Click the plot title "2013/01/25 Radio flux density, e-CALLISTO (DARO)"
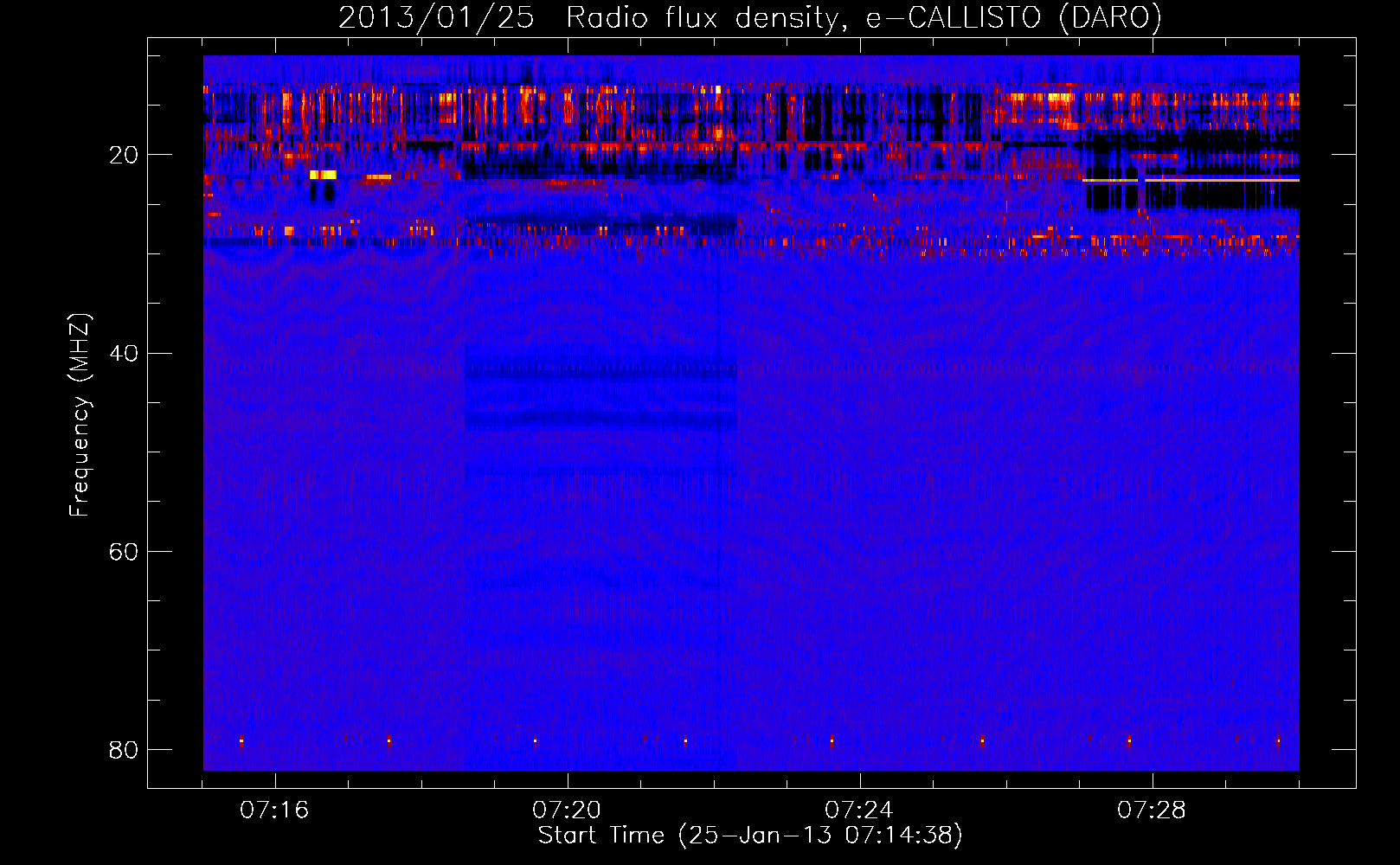Viewport: 1400px width, 865px height. (749, 18)
